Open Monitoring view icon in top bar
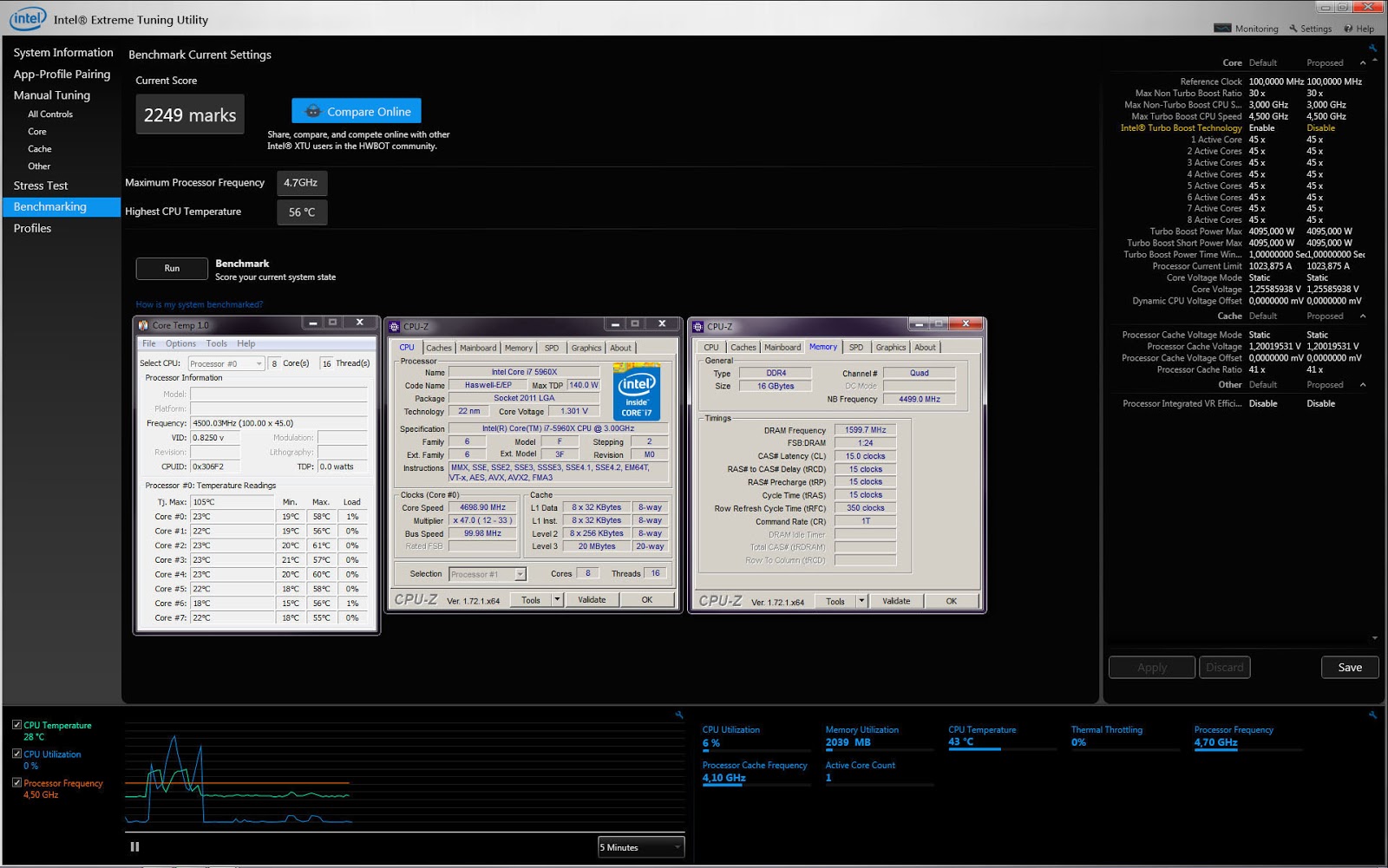 (1222, 29)
